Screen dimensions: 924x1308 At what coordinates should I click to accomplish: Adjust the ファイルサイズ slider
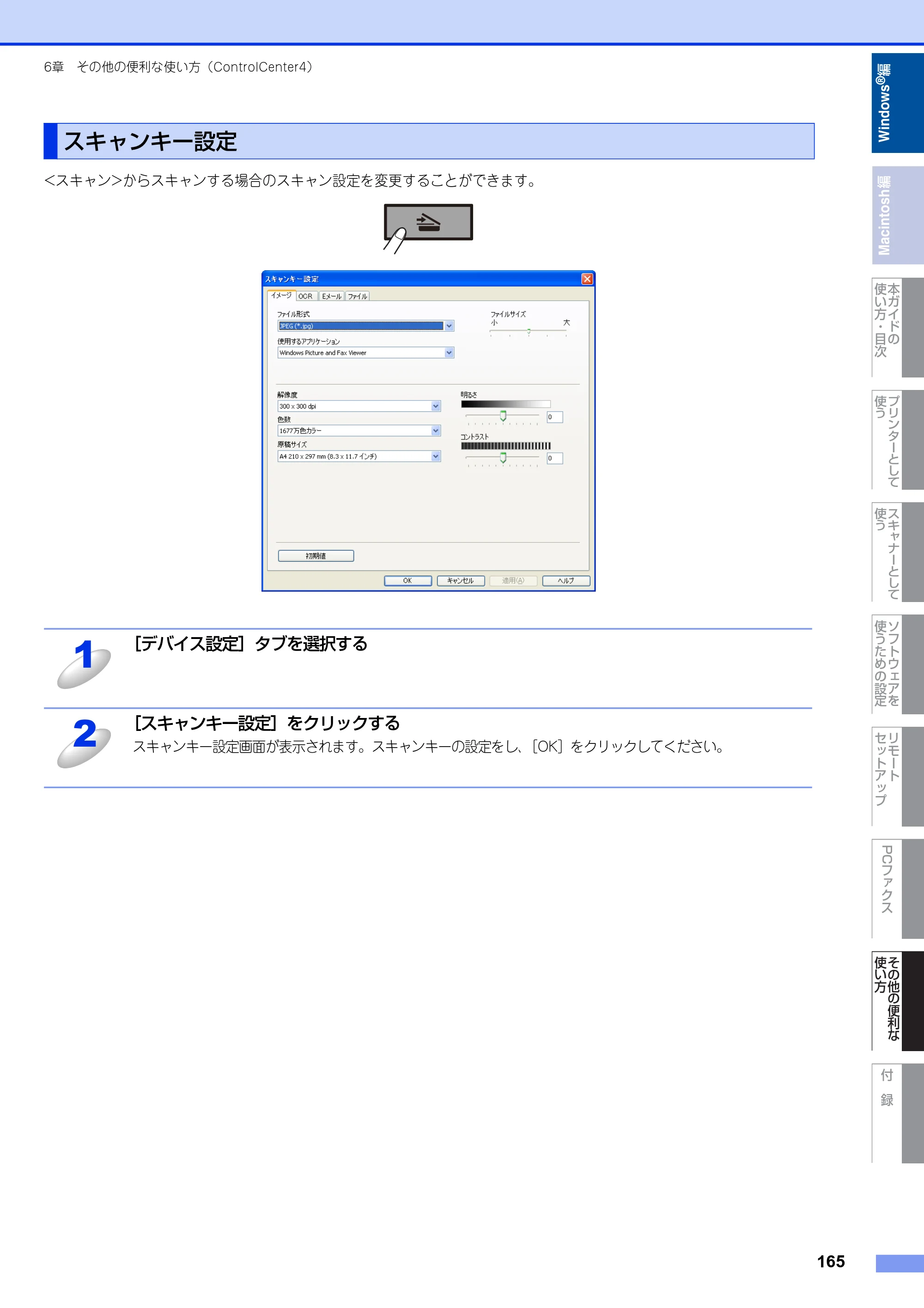[x=529, y=331]
